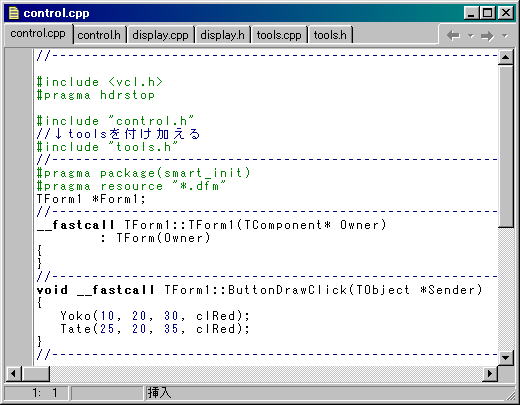Click the TForm1 constructor declaration line
This screenshot has width=520, height=405.
[211, 225]
